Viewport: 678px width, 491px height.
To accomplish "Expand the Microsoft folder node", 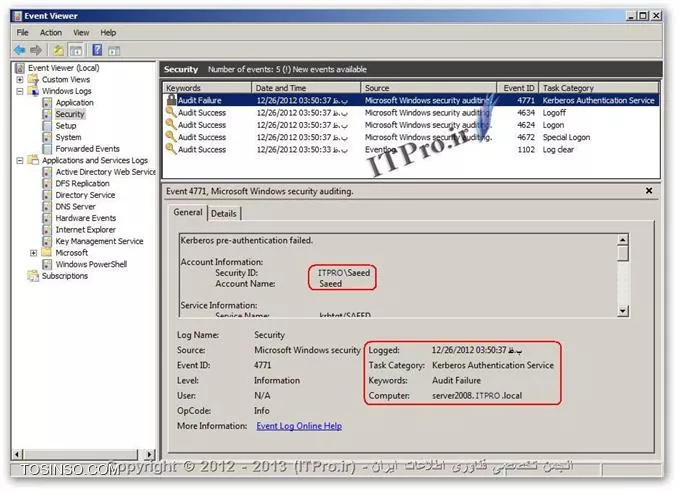I will click(34, 253).
